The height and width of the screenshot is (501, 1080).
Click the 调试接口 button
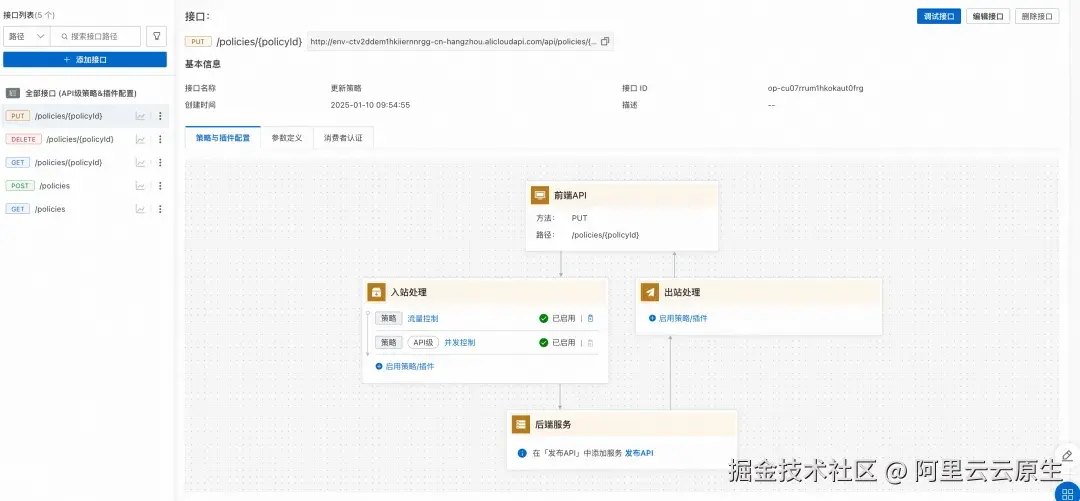tap(939, 17)
